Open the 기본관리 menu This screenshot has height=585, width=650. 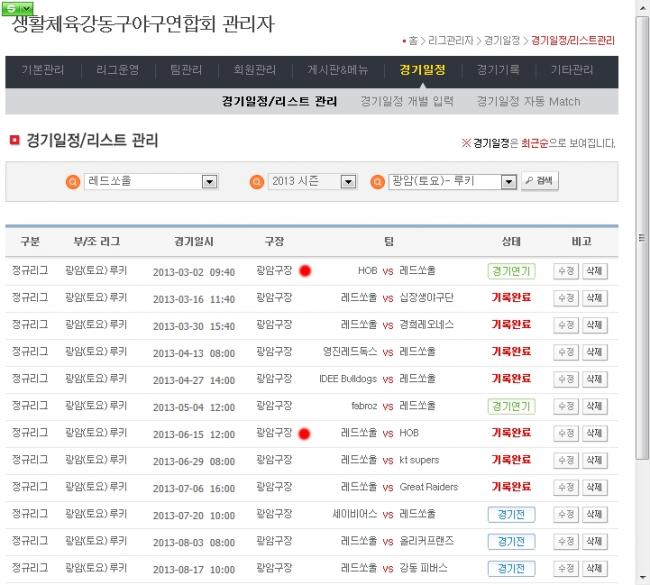tap(43, 70)
